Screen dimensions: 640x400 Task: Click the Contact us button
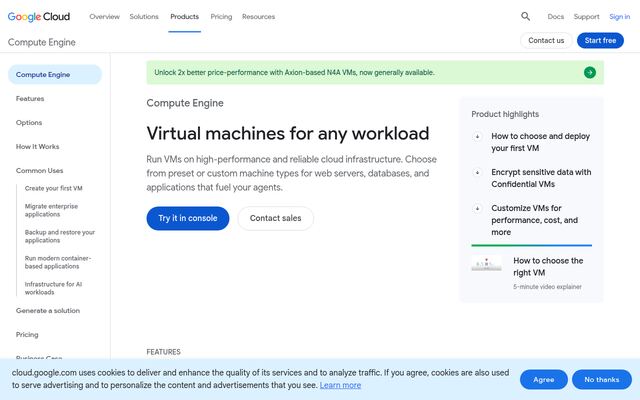546,40
